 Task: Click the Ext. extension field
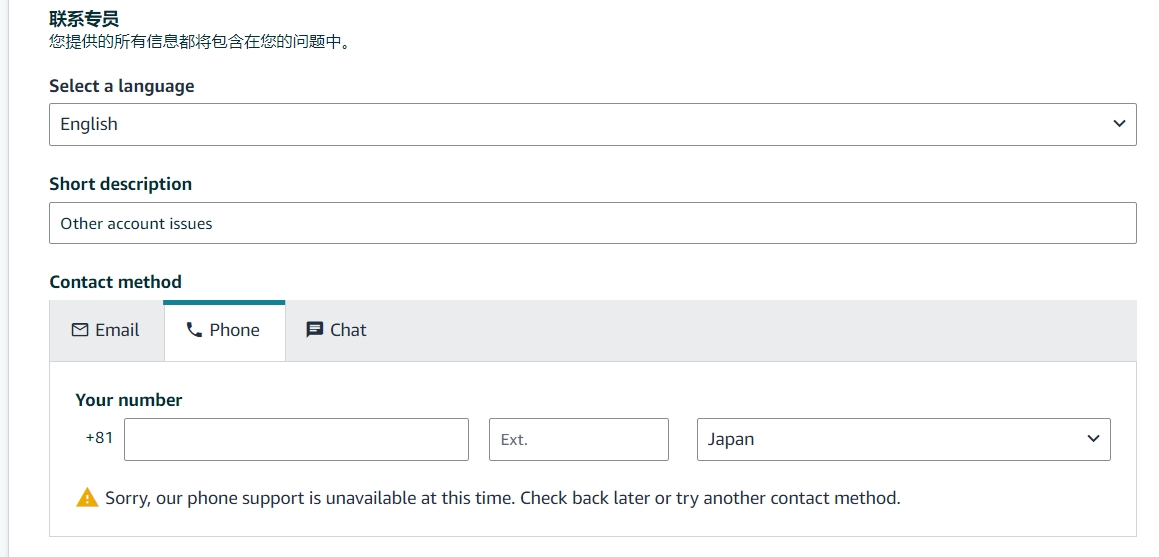[579, 439]
